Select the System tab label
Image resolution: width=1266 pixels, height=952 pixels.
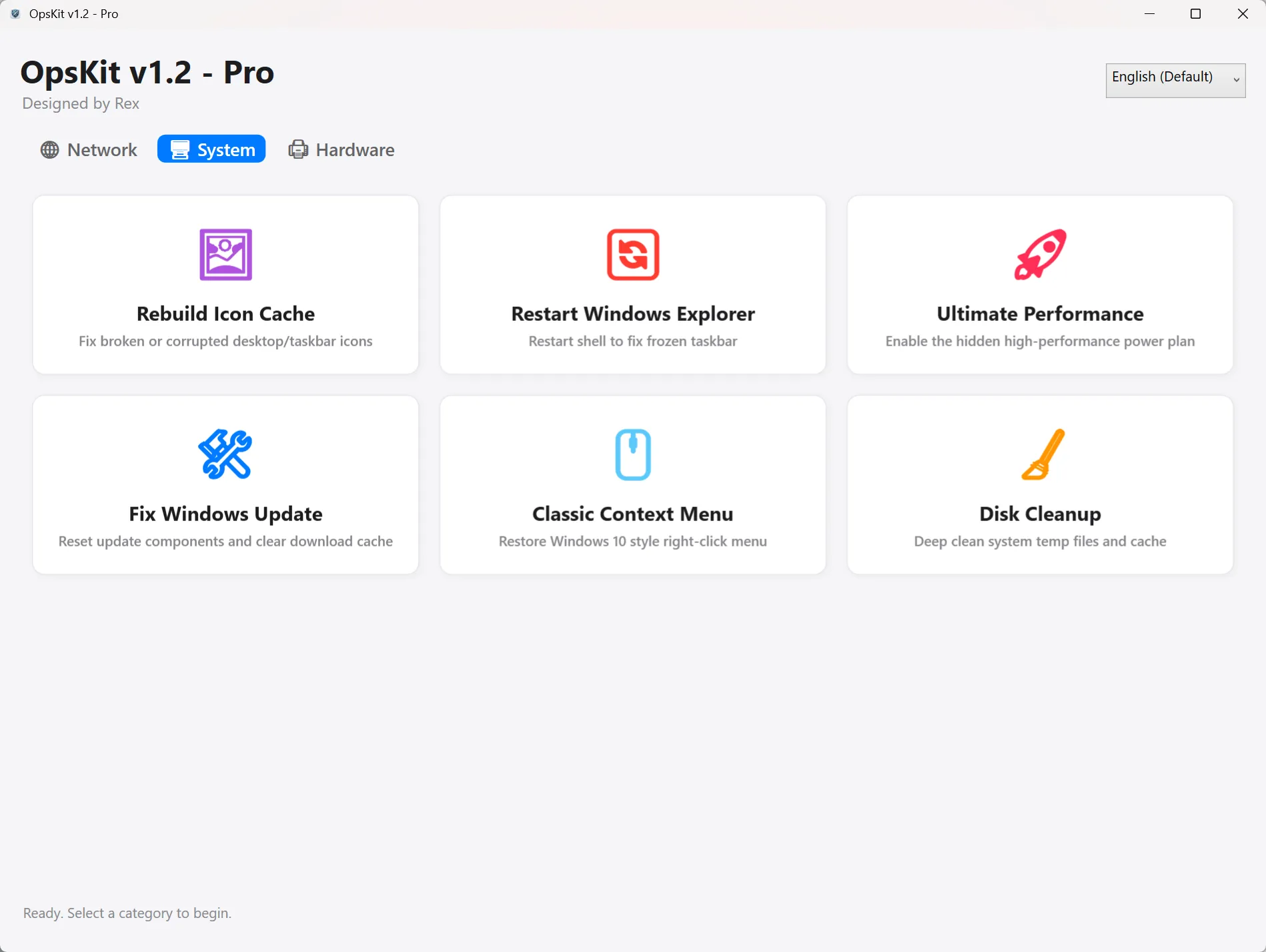[x=226, y=149]
